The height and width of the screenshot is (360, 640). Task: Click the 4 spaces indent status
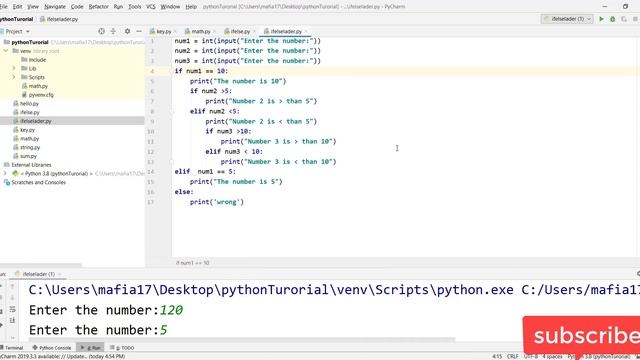552,356
